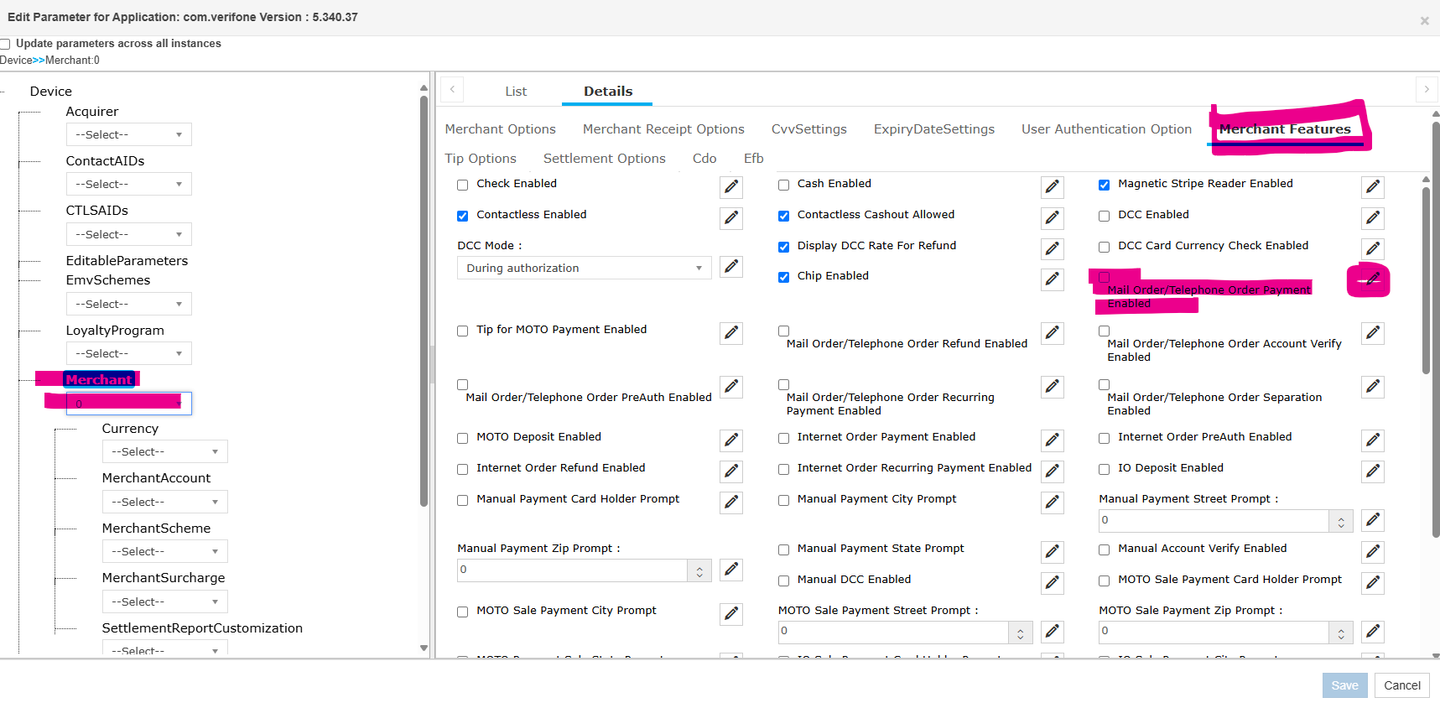Click right arrow to scroll tabs forward
This screenshot has height=709, width=1440.
point(1427,90)
